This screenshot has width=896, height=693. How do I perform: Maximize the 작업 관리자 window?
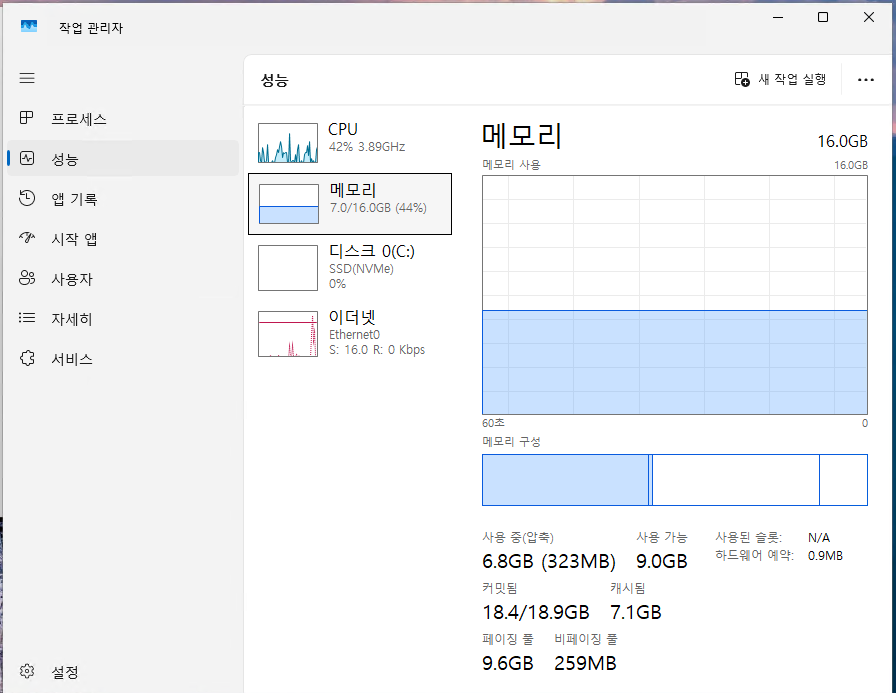823,17
